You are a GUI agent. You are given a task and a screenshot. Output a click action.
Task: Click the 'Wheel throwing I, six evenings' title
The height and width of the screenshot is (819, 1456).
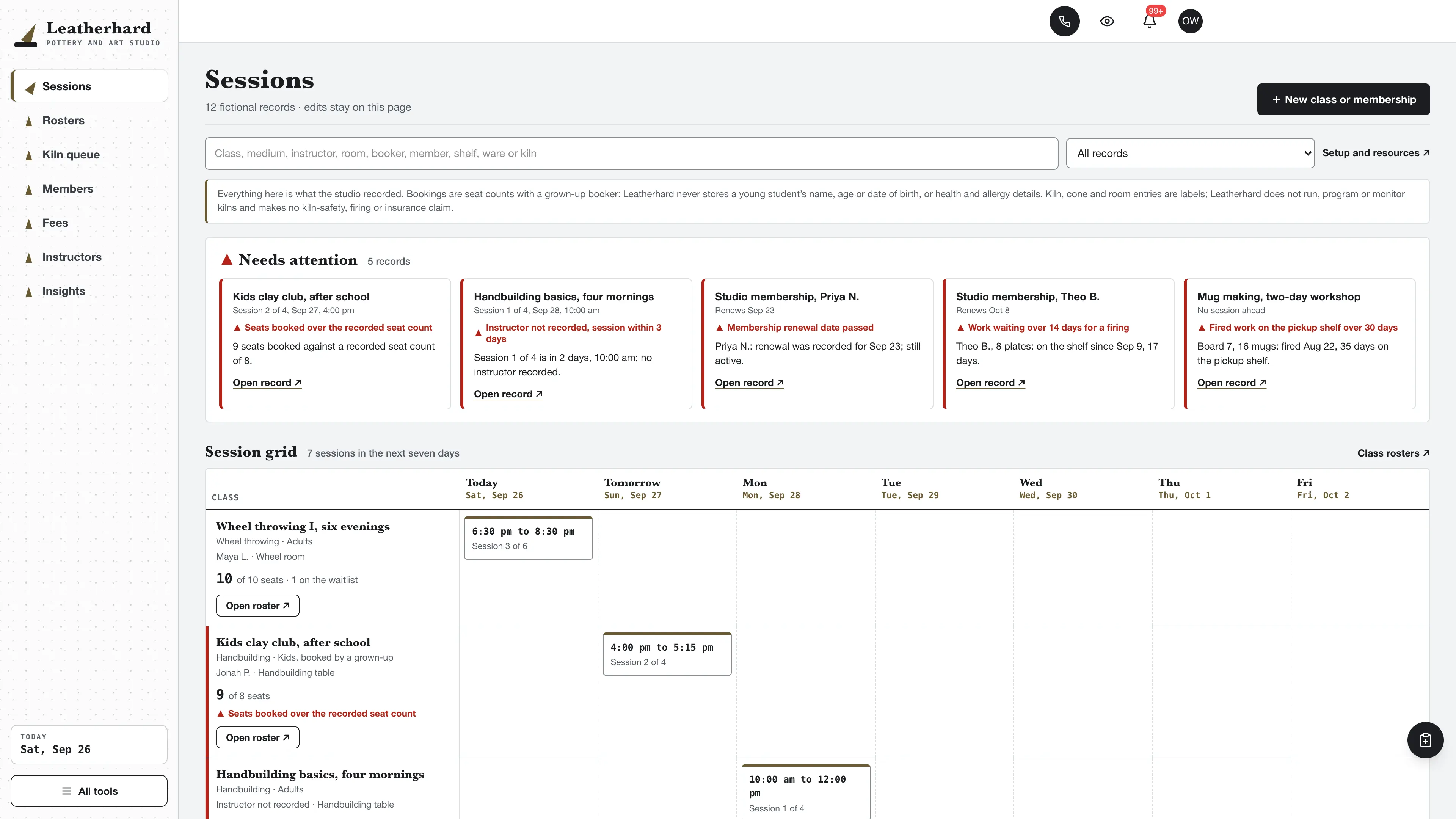303,526
